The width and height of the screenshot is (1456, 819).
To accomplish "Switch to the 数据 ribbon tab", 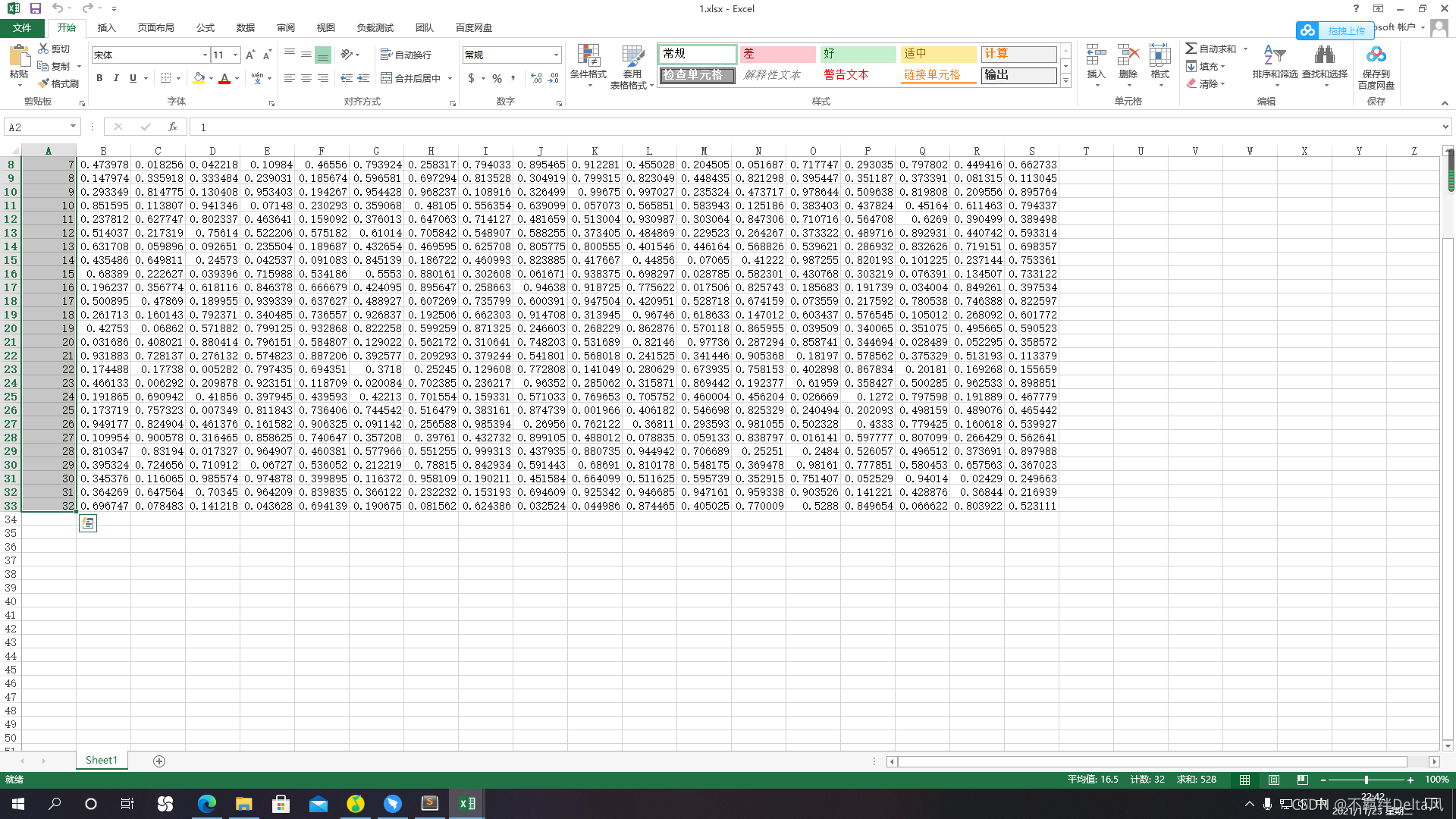I will pos(245,27).
